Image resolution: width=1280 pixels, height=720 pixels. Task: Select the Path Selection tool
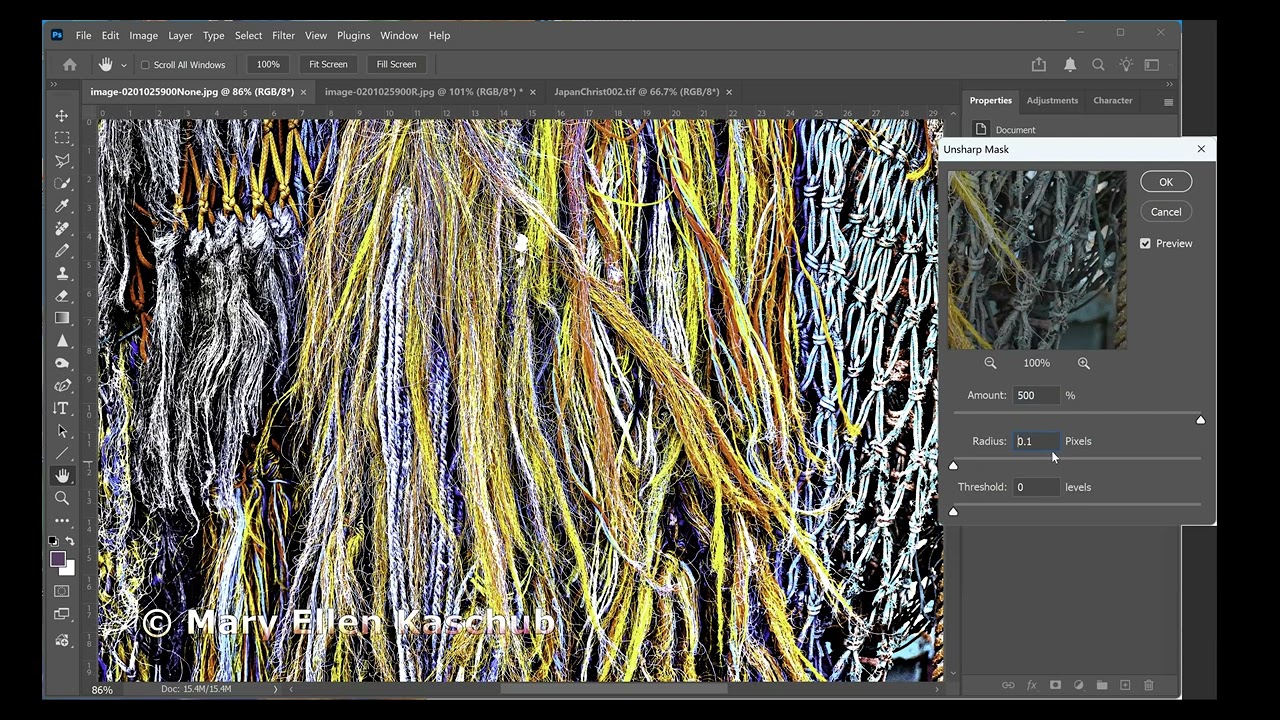(x=62, y=431)
